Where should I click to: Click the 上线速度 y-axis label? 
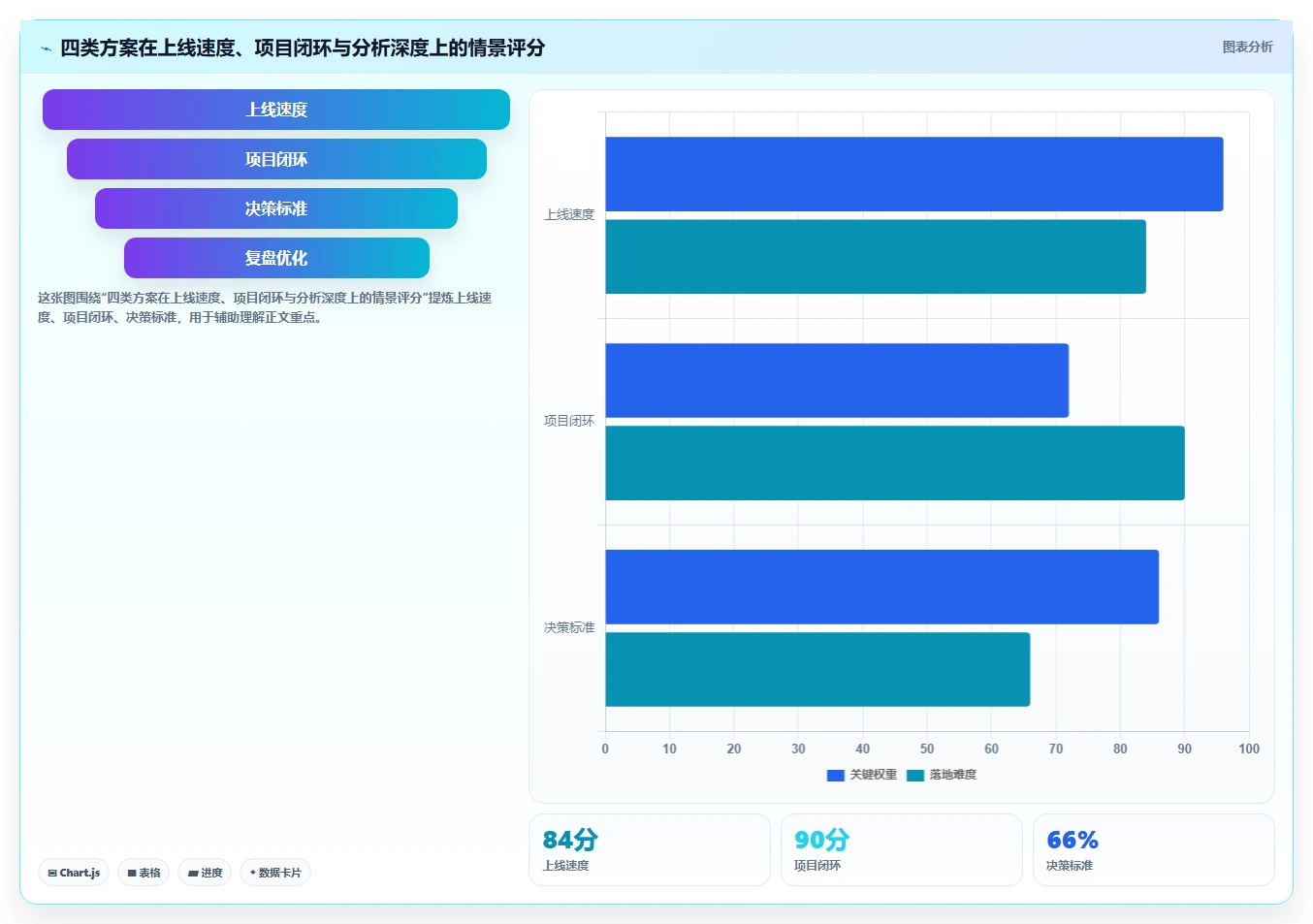pyautogui.click(x=569, y=214)
